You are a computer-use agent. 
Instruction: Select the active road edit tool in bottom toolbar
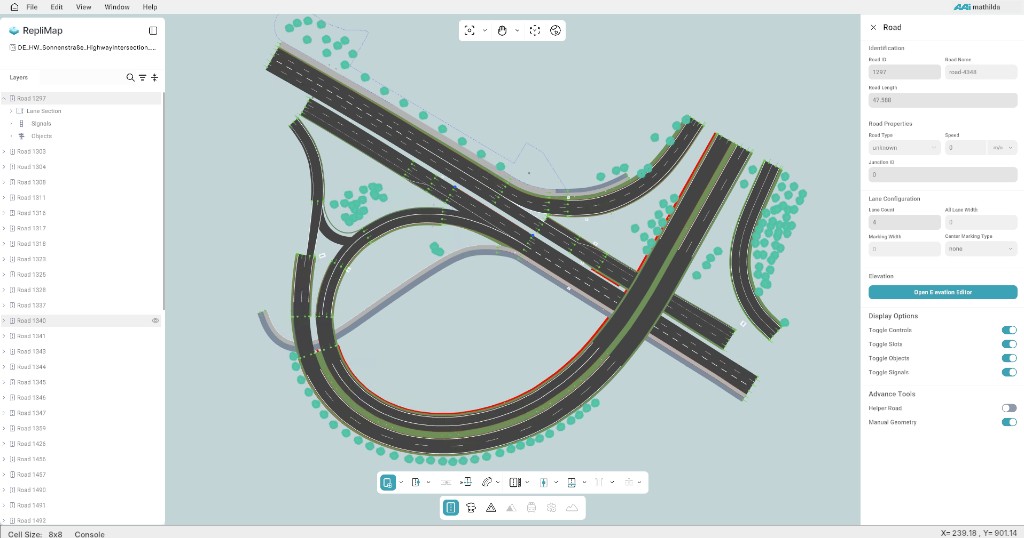[x=388, y=483]
